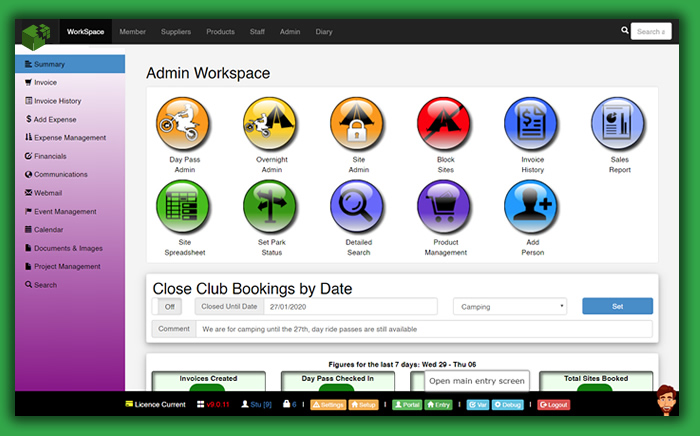The width and height of the screenshot is (700, 436).
Task: Open sidebar Invoice History link
Action: [70, 101]
